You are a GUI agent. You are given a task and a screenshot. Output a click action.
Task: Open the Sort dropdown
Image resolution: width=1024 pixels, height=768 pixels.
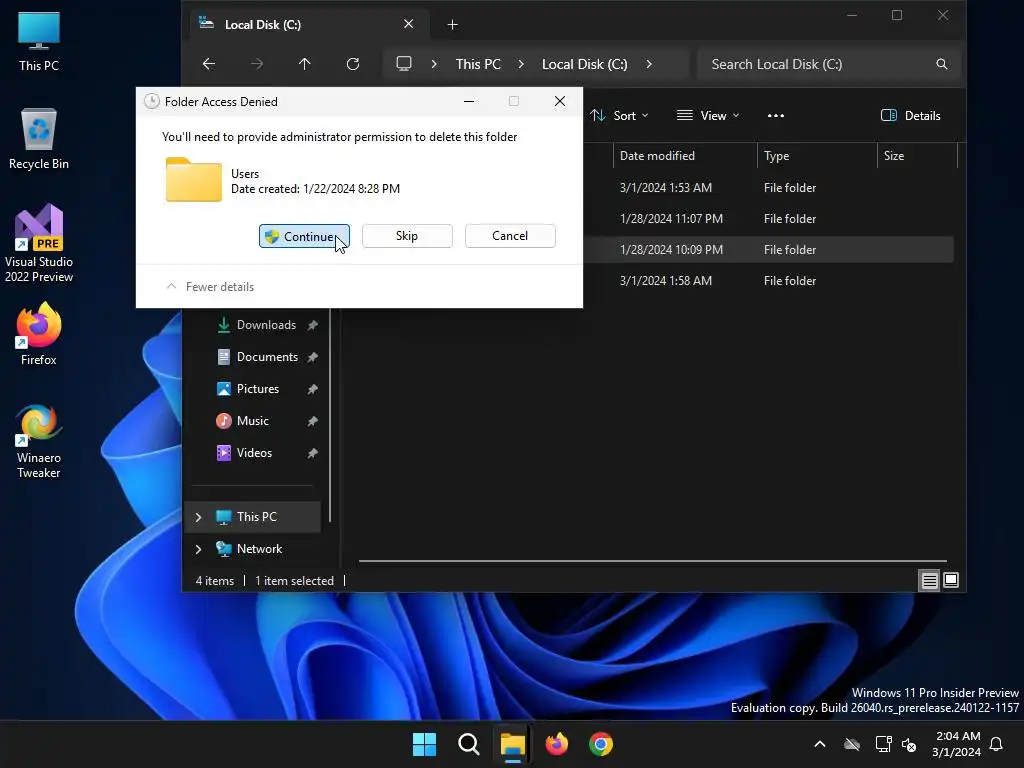[x=619, y=116]
